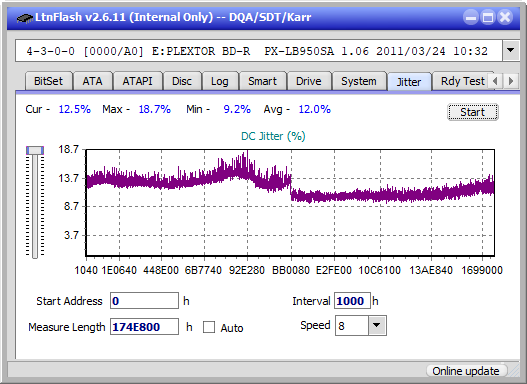
Task: Select the Smart tab
Action: coord(262,81)
